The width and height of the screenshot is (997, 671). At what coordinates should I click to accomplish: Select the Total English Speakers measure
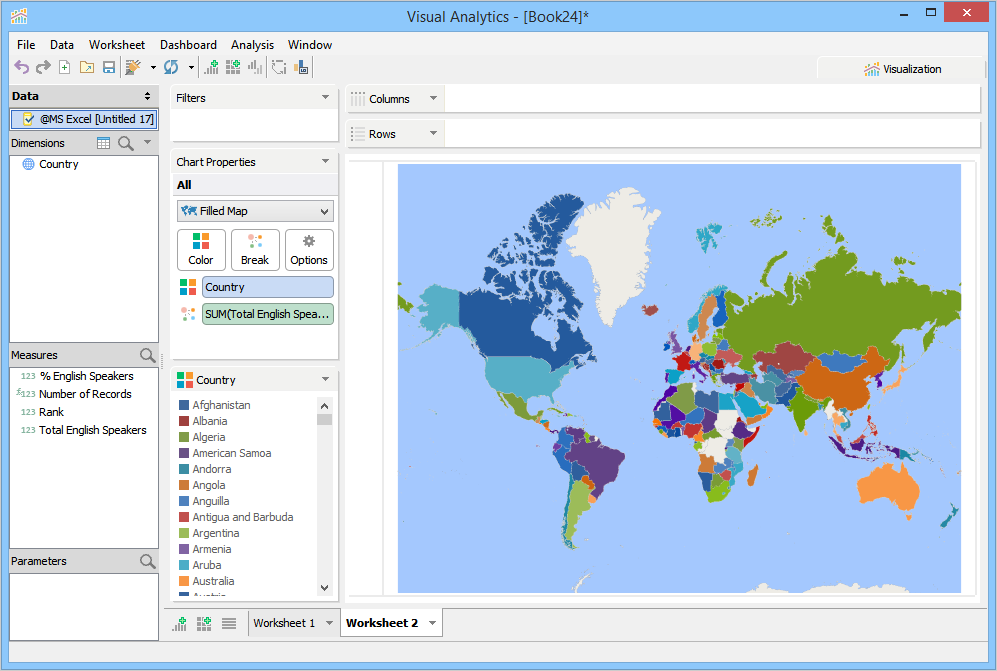pyautogui.click(x=93, y=430)
